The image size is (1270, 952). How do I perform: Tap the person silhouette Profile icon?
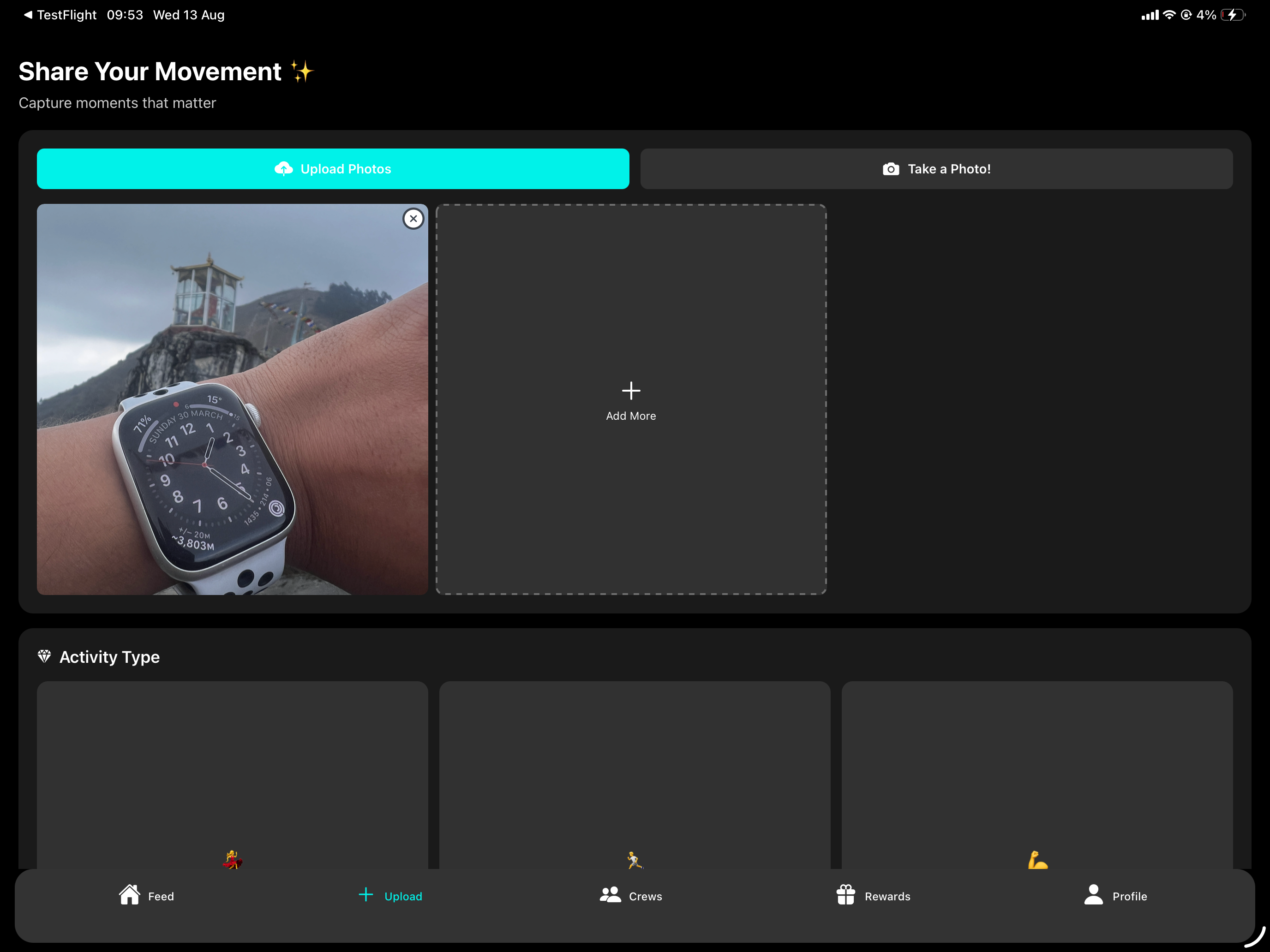pyautogui.click(x=1094, y=894)
